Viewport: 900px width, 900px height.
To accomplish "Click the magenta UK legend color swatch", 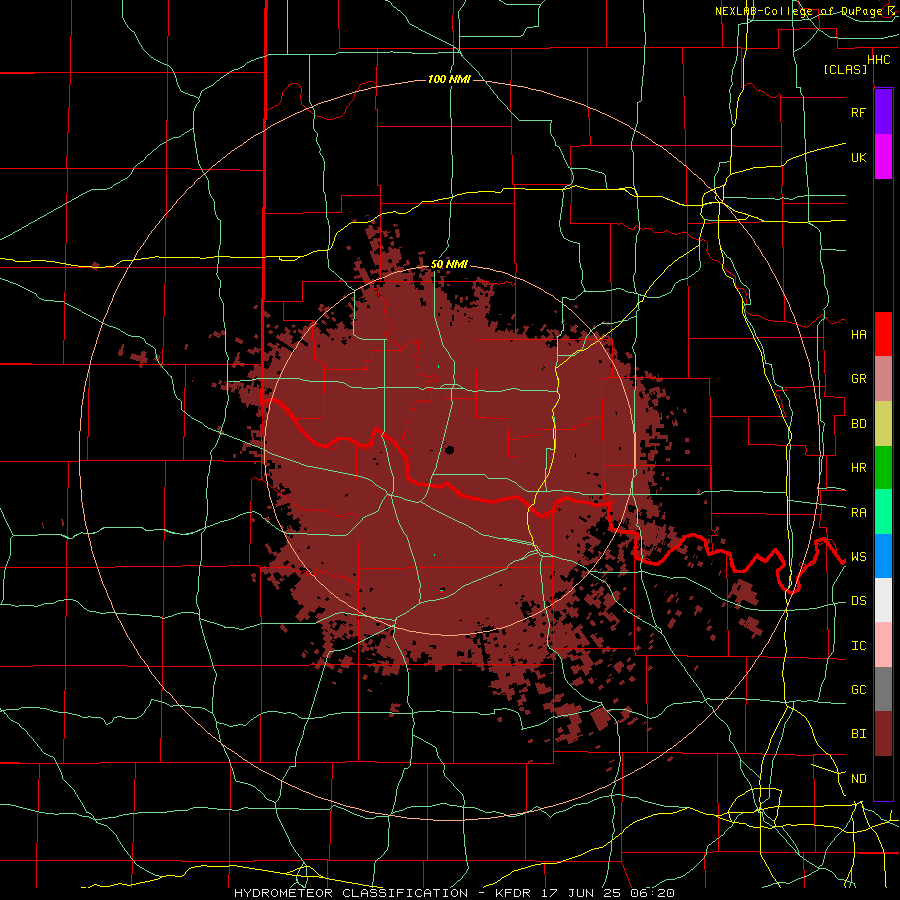I will [883, 157].
